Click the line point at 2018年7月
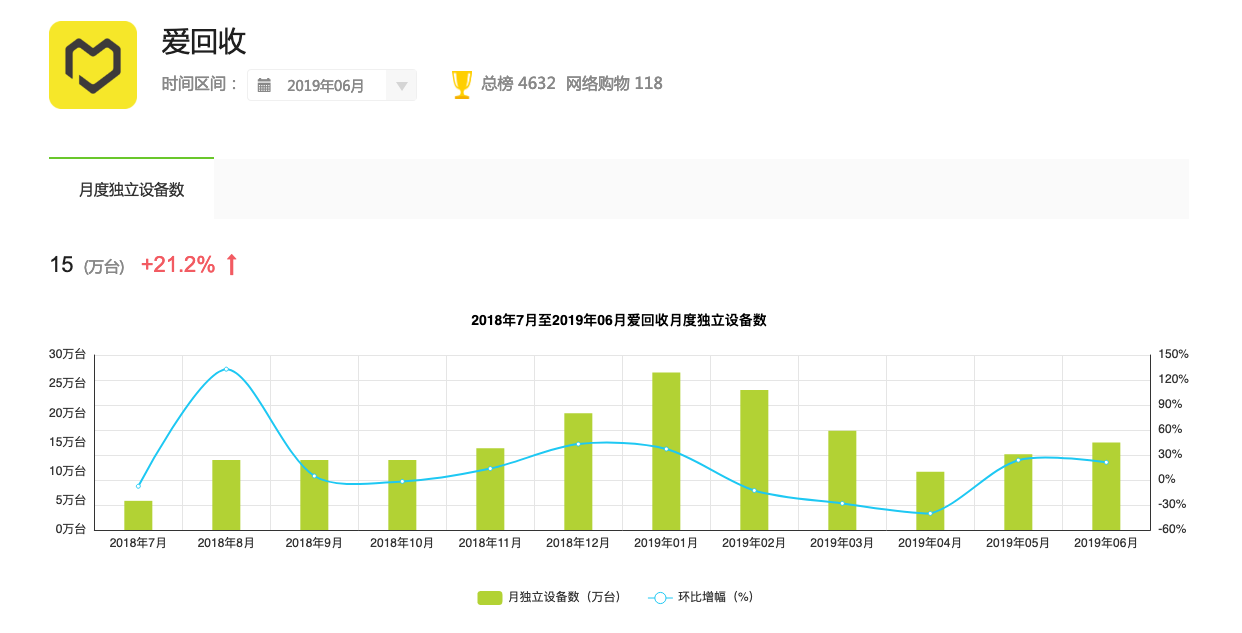This screenshot has height=633, width=1242. click(138, 486)
